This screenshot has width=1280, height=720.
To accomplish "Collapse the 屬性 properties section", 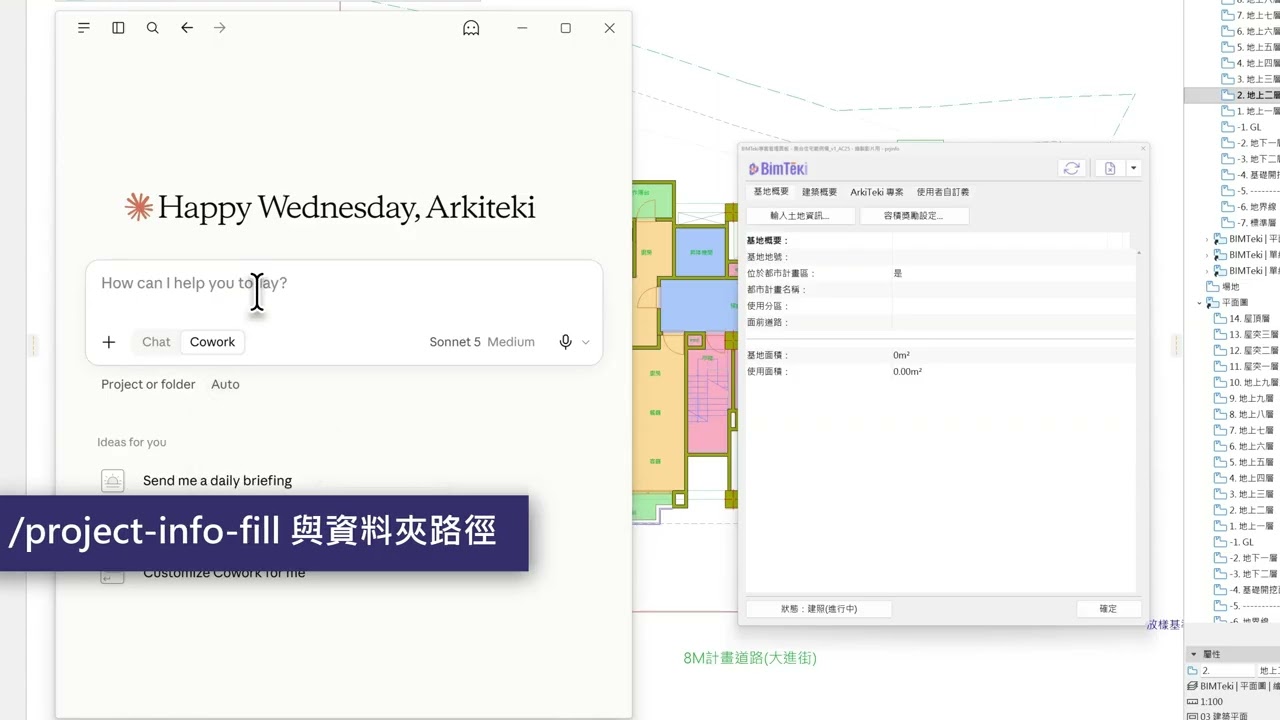I will point(1193,654).
